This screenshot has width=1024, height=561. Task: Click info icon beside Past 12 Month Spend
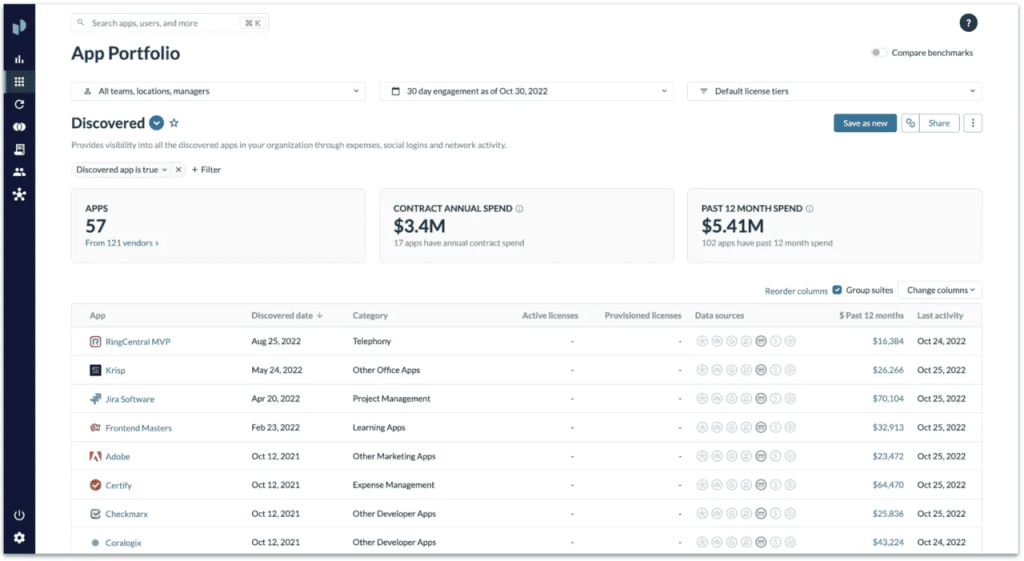(x=810, y=209)
